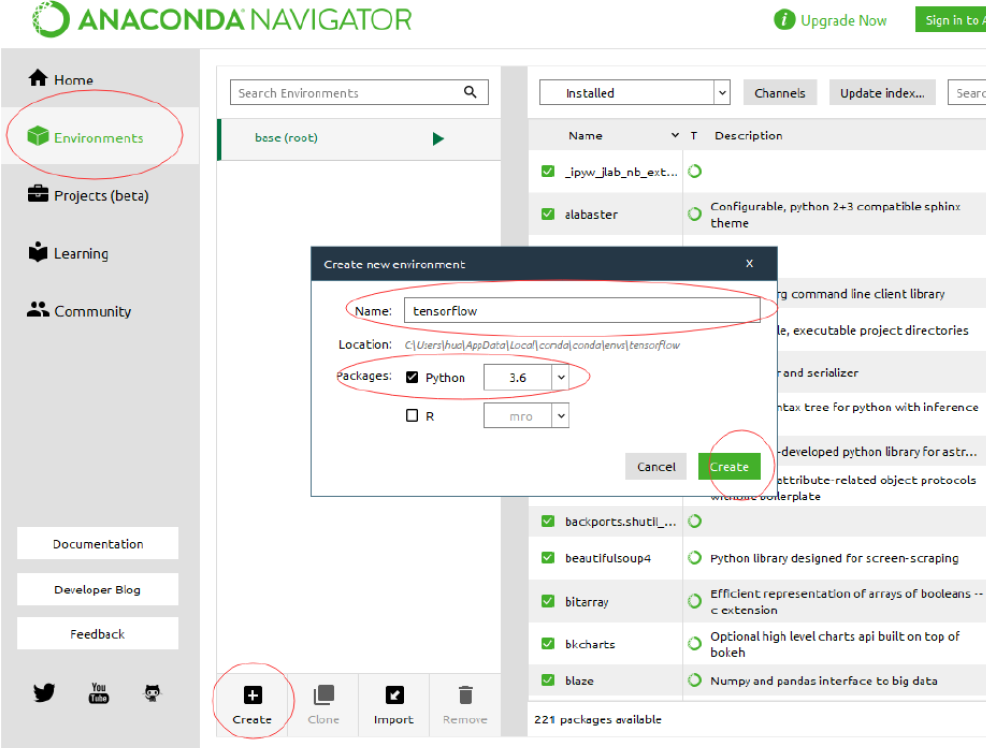Toggle the _ipyw_jlab_nb_ext package checkbox
This screenshot has width=986, height=748.
pyautogui.click(x=548, y=171)
